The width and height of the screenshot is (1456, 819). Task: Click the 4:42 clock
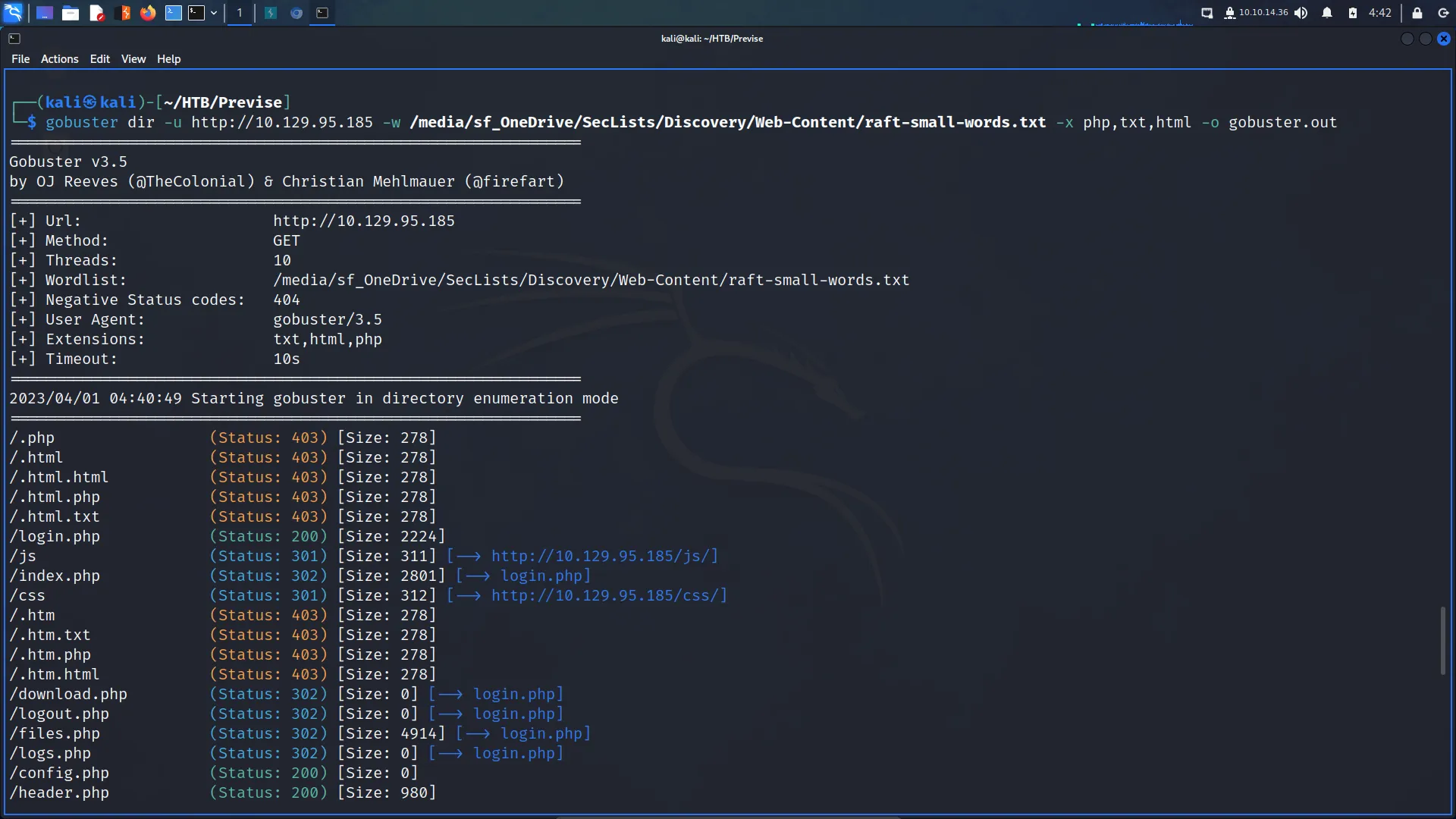point(1380,13)
